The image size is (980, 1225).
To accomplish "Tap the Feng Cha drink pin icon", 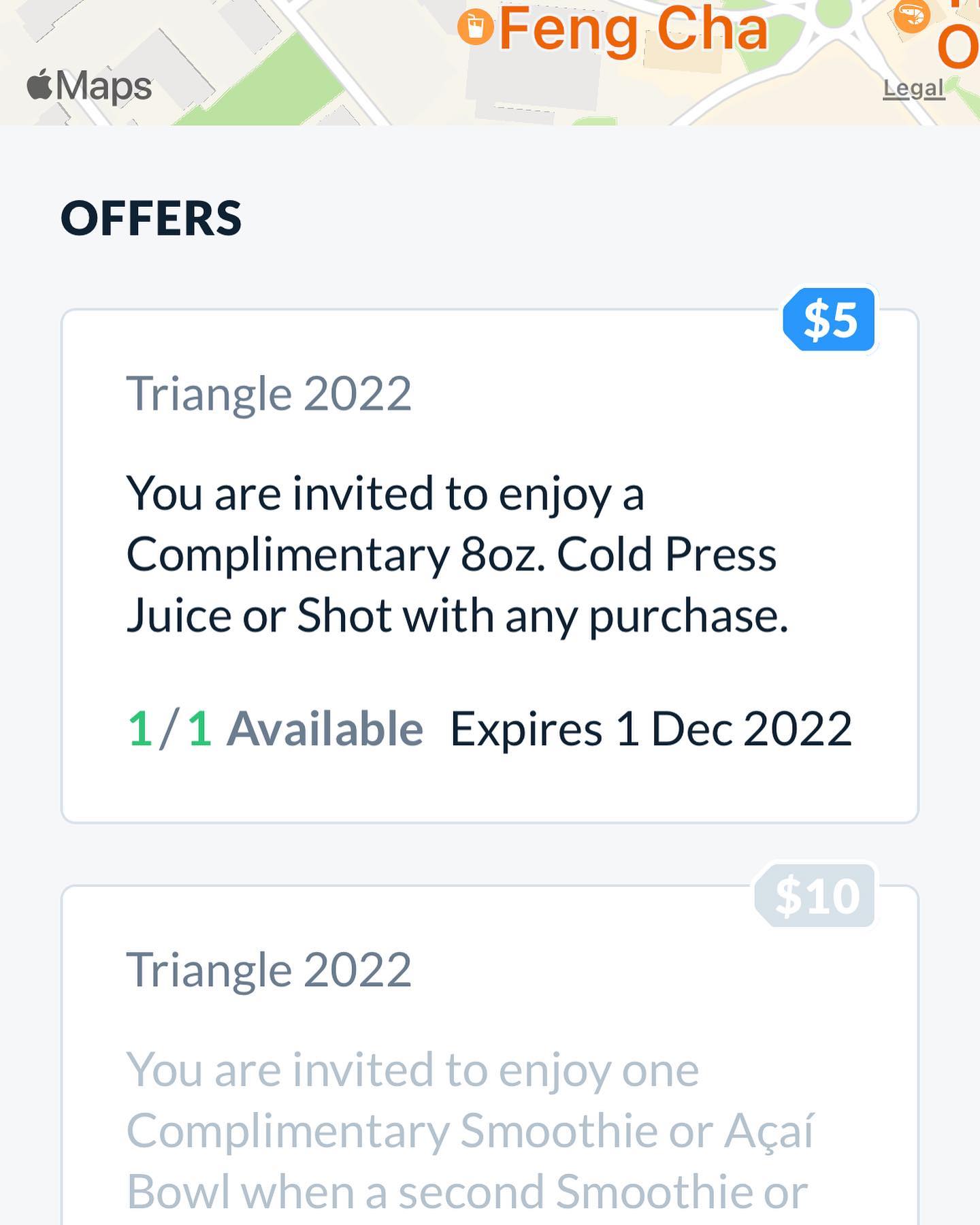I will (475, 27).
